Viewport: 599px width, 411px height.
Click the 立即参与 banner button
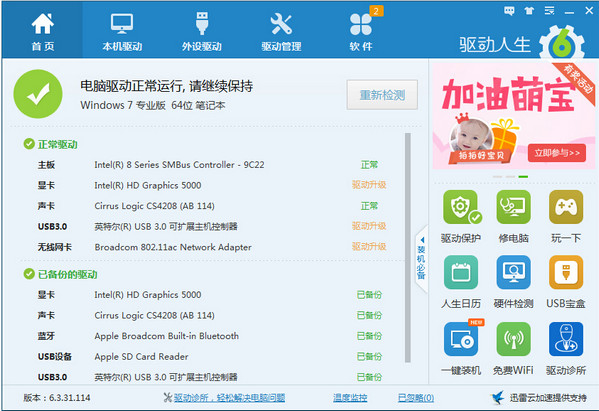pyautogui.click(x=557, y=153)
